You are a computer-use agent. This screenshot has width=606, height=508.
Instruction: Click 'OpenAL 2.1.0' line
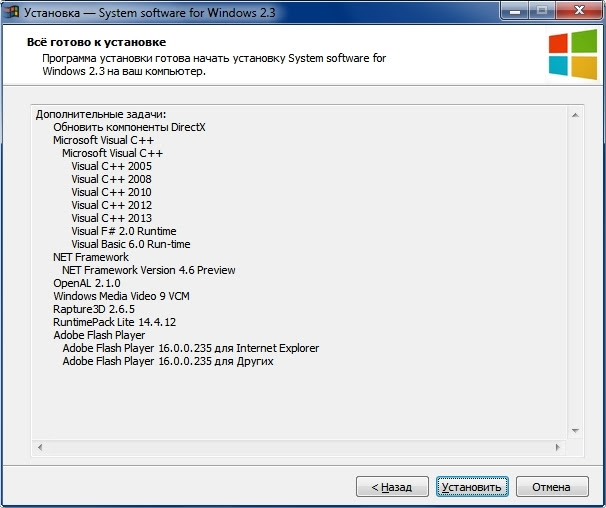(x=87, y=283)
